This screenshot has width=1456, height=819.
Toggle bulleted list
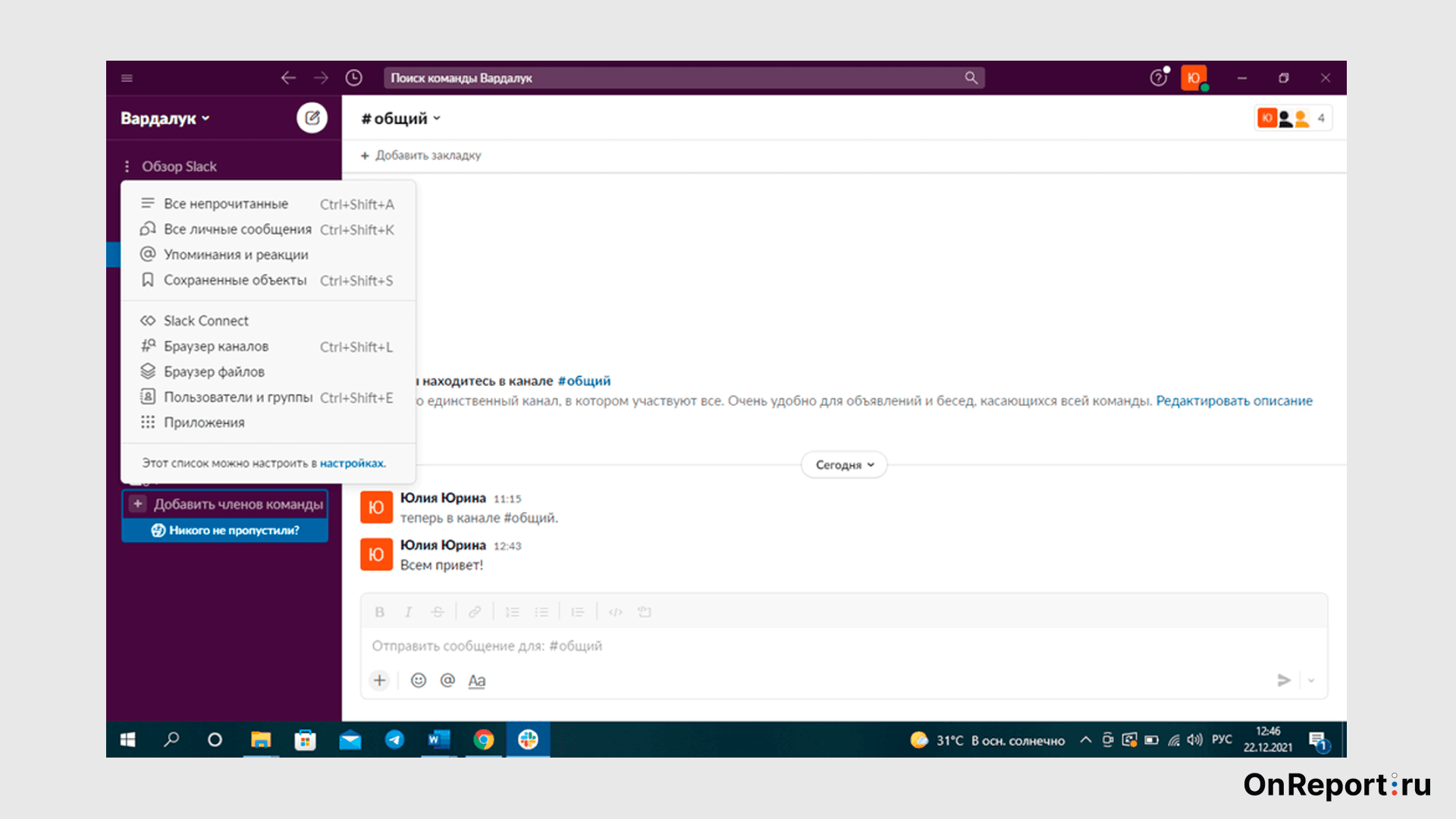[x=541, y=612]
